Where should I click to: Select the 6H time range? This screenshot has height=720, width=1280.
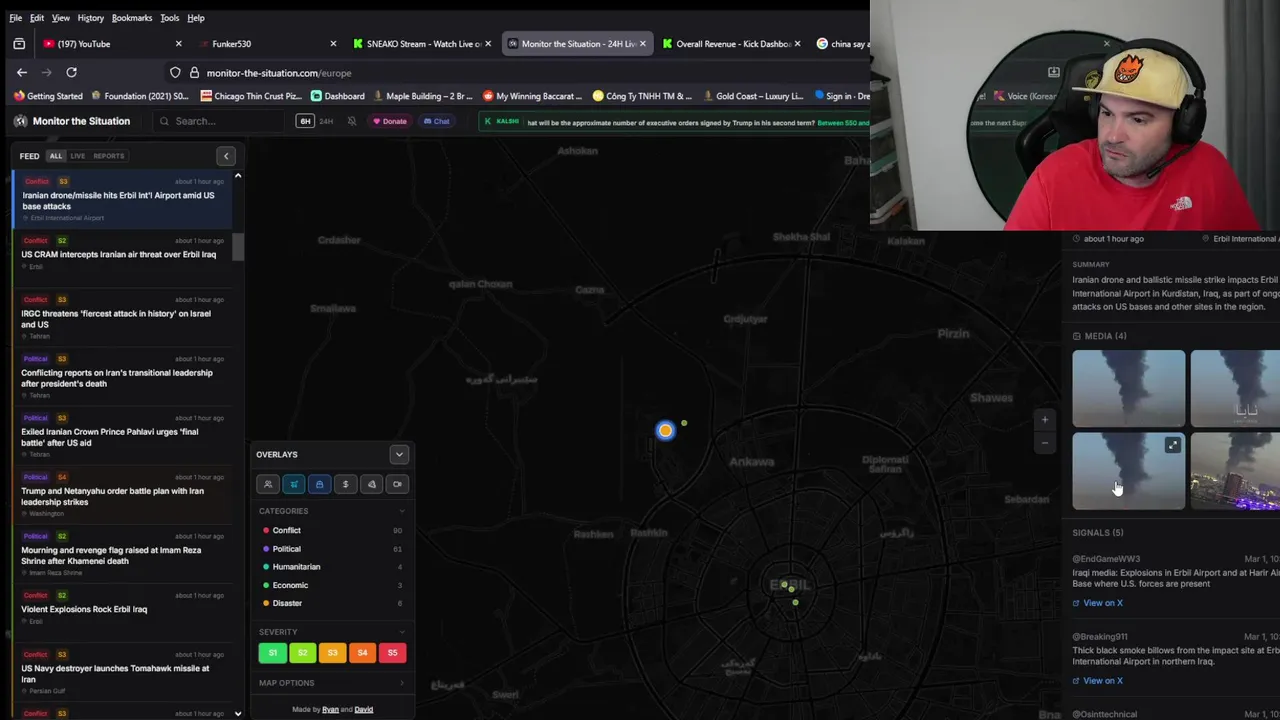click(305, 121)
